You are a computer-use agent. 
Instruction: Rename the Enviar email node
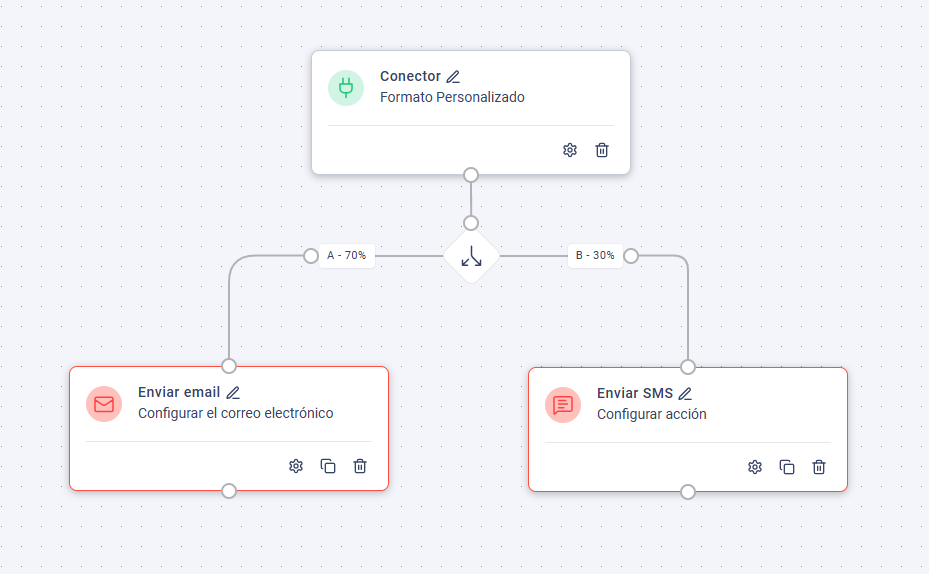coord(233,393)
